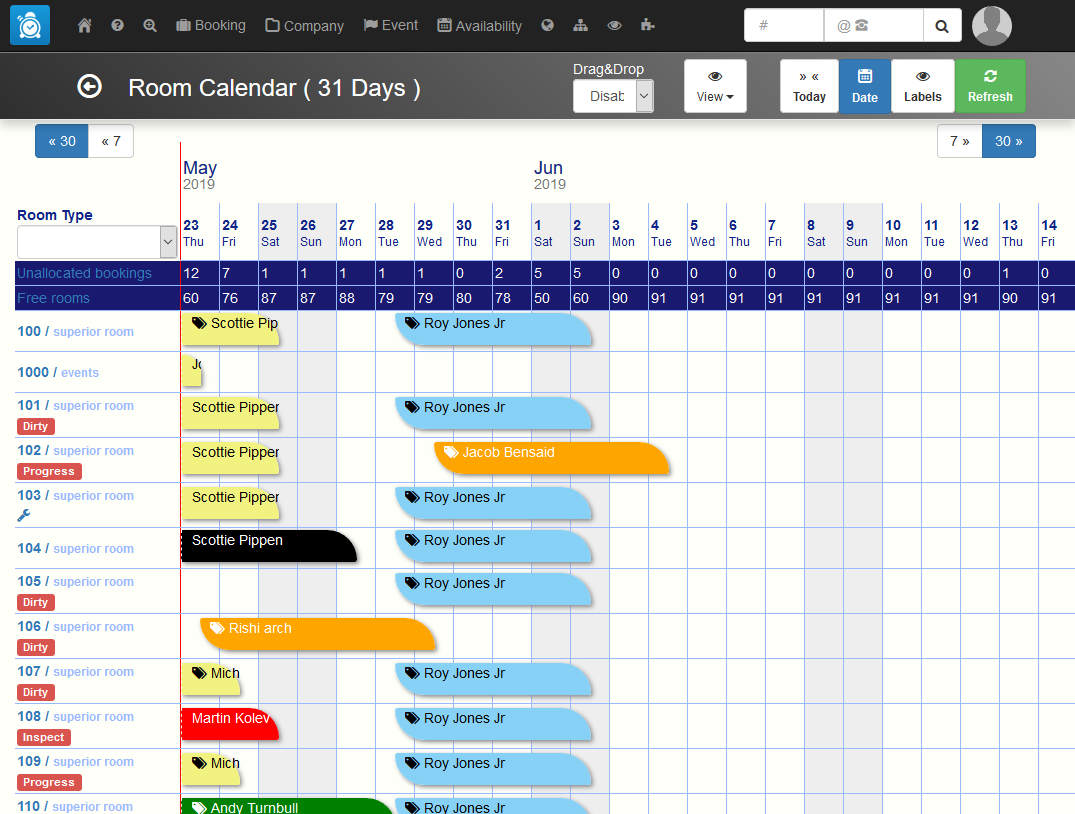This screenshot has width=1075, height=814.
Task: Toggle the Date calendar button
Action: pyautogui.click(x=864, y=86)
